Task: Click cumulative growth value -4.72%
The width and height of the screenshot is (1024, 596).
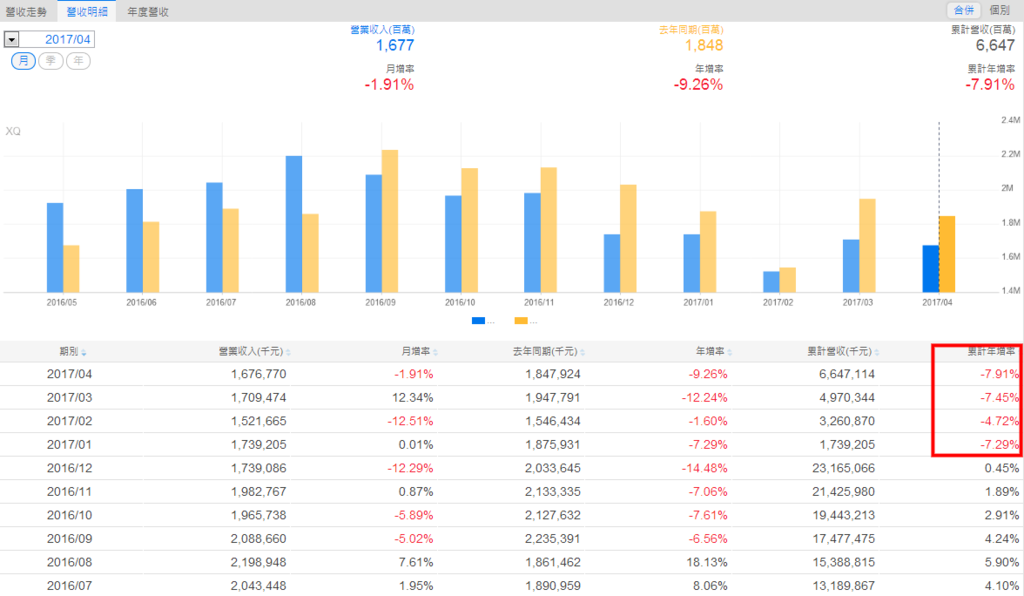Action: click(999, 421)
